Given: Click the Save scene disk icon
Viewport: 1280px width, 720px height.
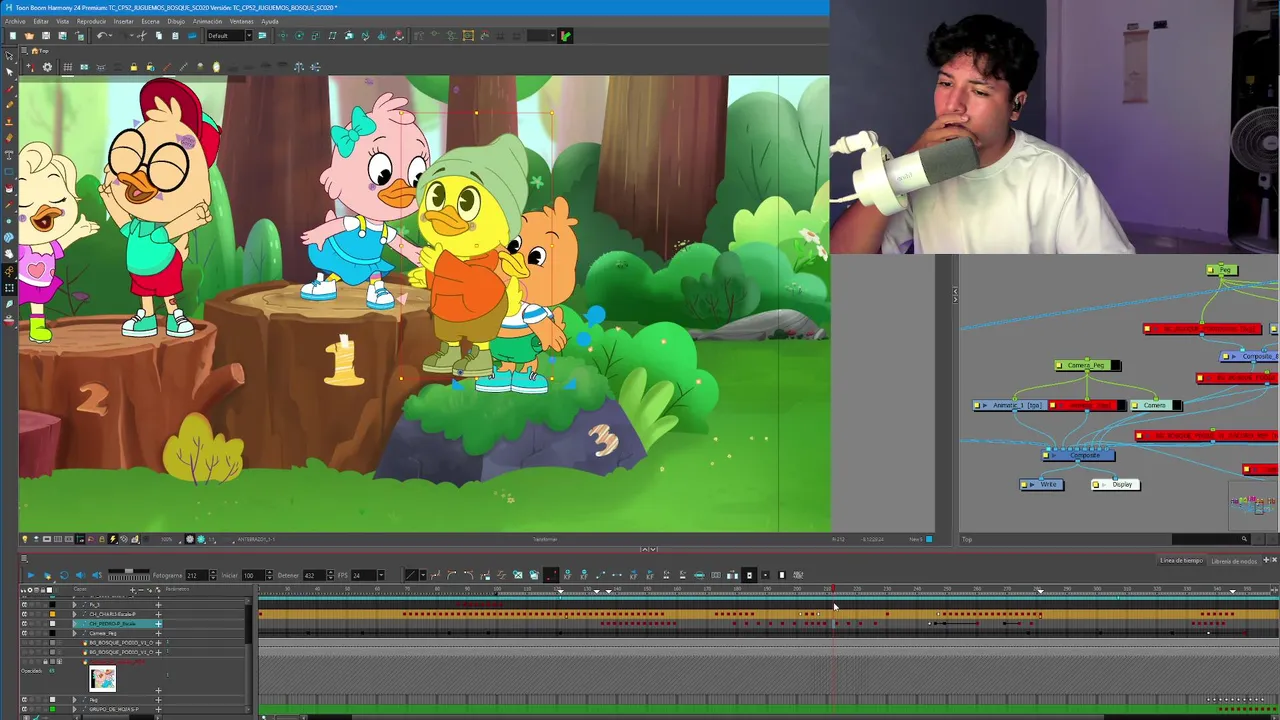Looking at the screenshot, I should [x=45, y=36].
